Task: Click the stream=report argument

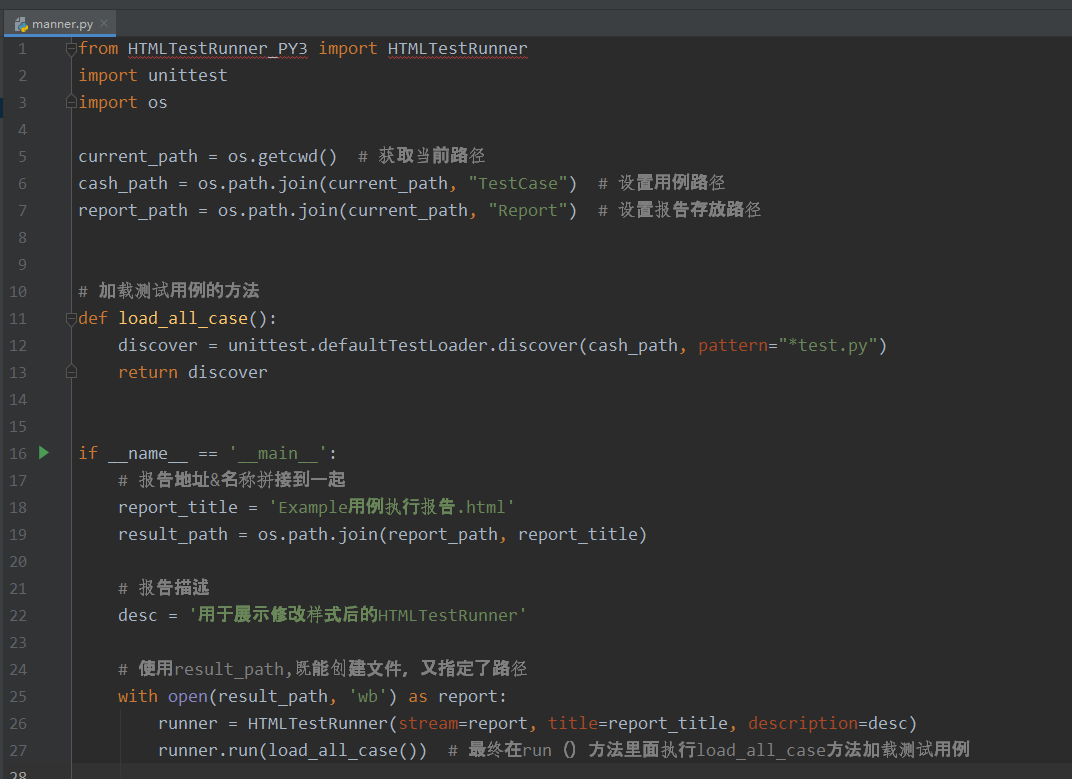Action: tap(463, 723)
